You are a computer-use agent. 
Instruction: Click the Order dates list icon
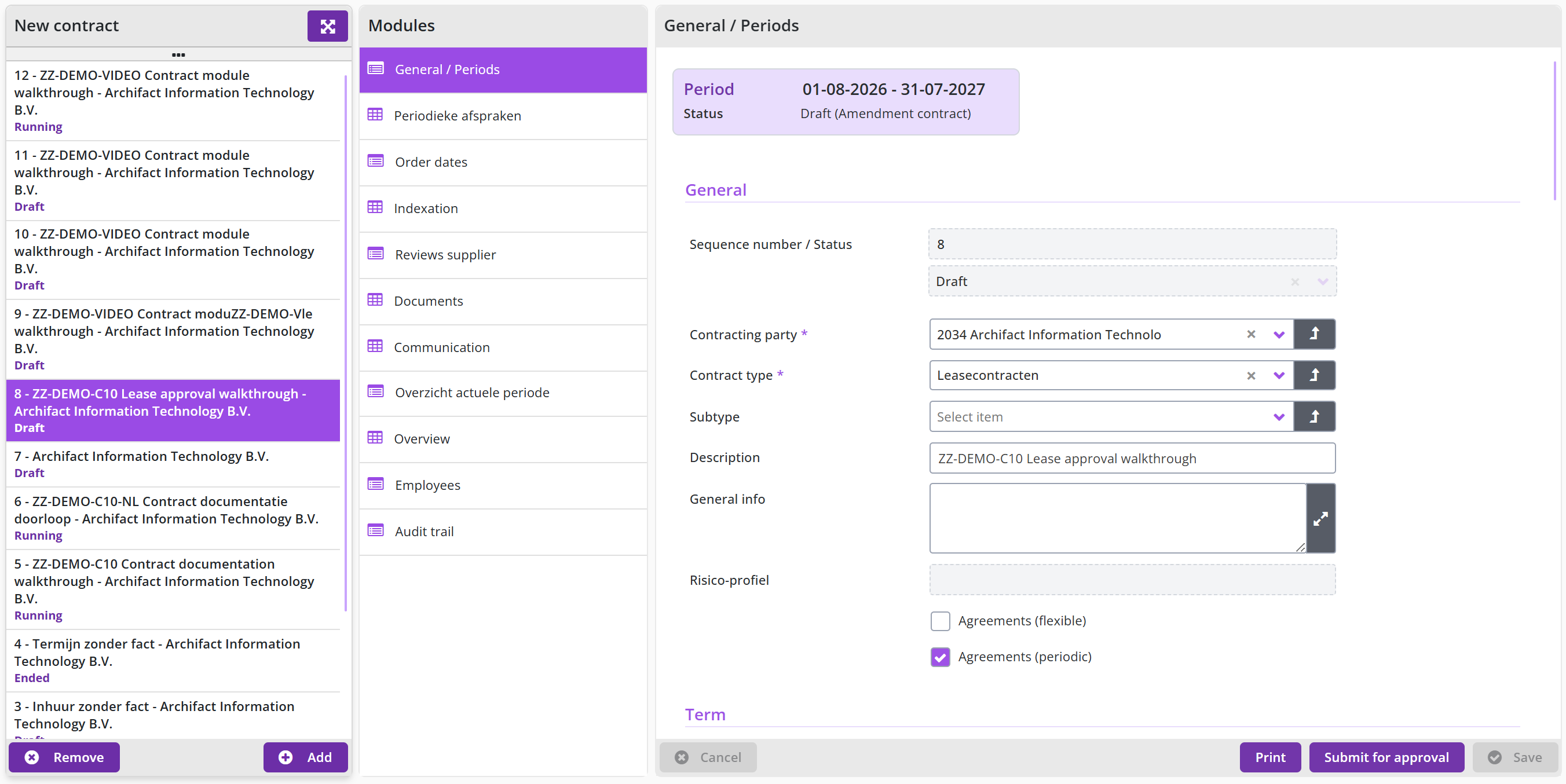[375, 161]
